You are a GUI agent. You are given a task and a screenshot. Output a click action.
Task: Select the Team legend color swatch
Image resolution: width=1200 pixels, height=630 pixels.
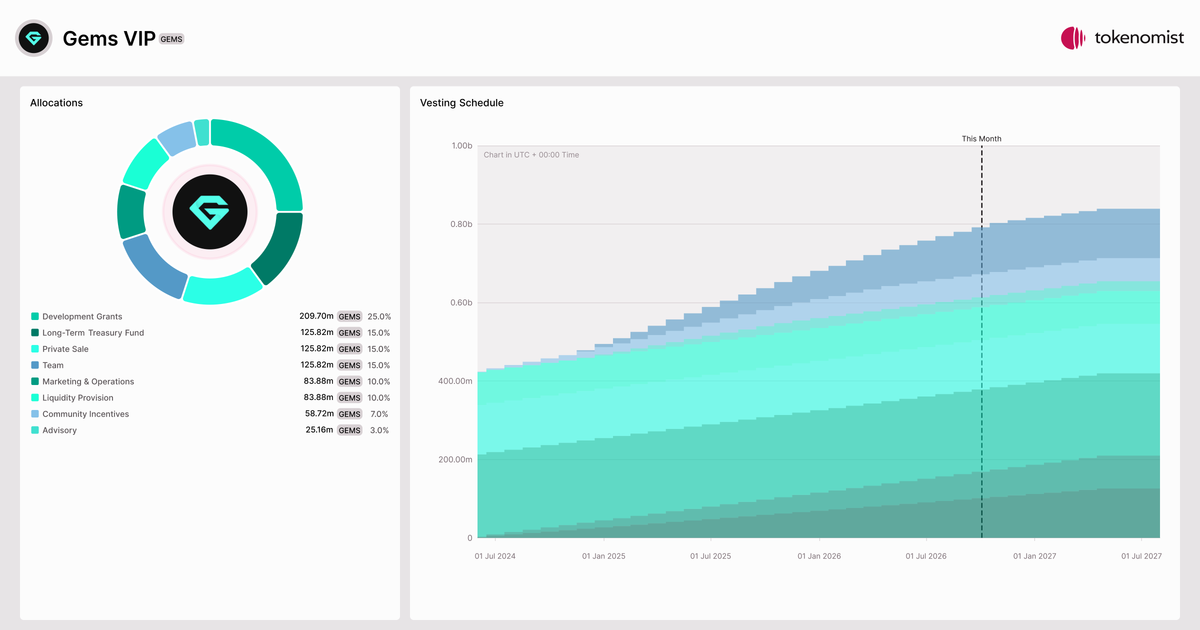click(x=35, y=365)
